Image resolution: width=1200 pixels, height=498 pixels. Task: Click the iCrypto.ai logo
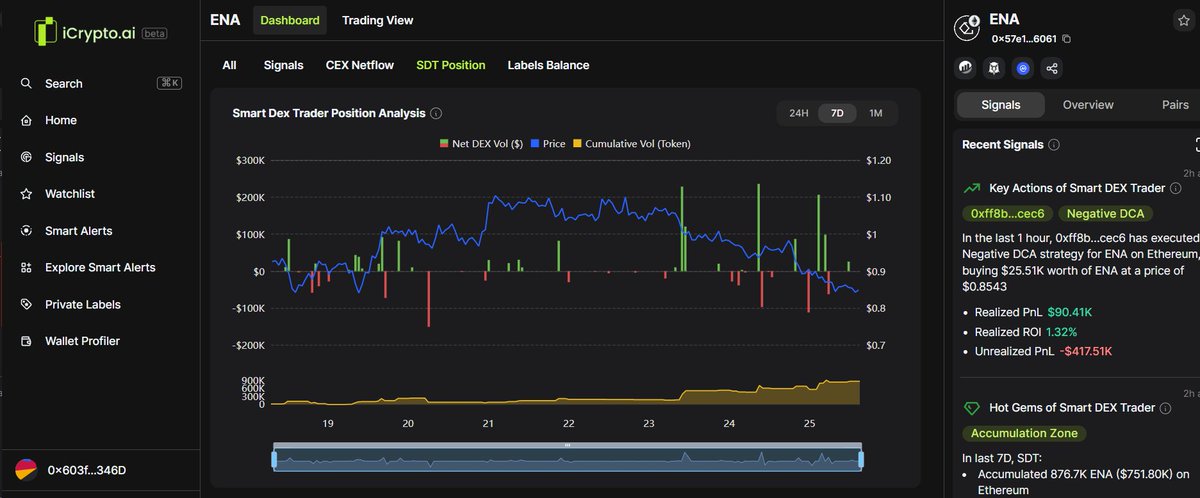coord(83,32)
